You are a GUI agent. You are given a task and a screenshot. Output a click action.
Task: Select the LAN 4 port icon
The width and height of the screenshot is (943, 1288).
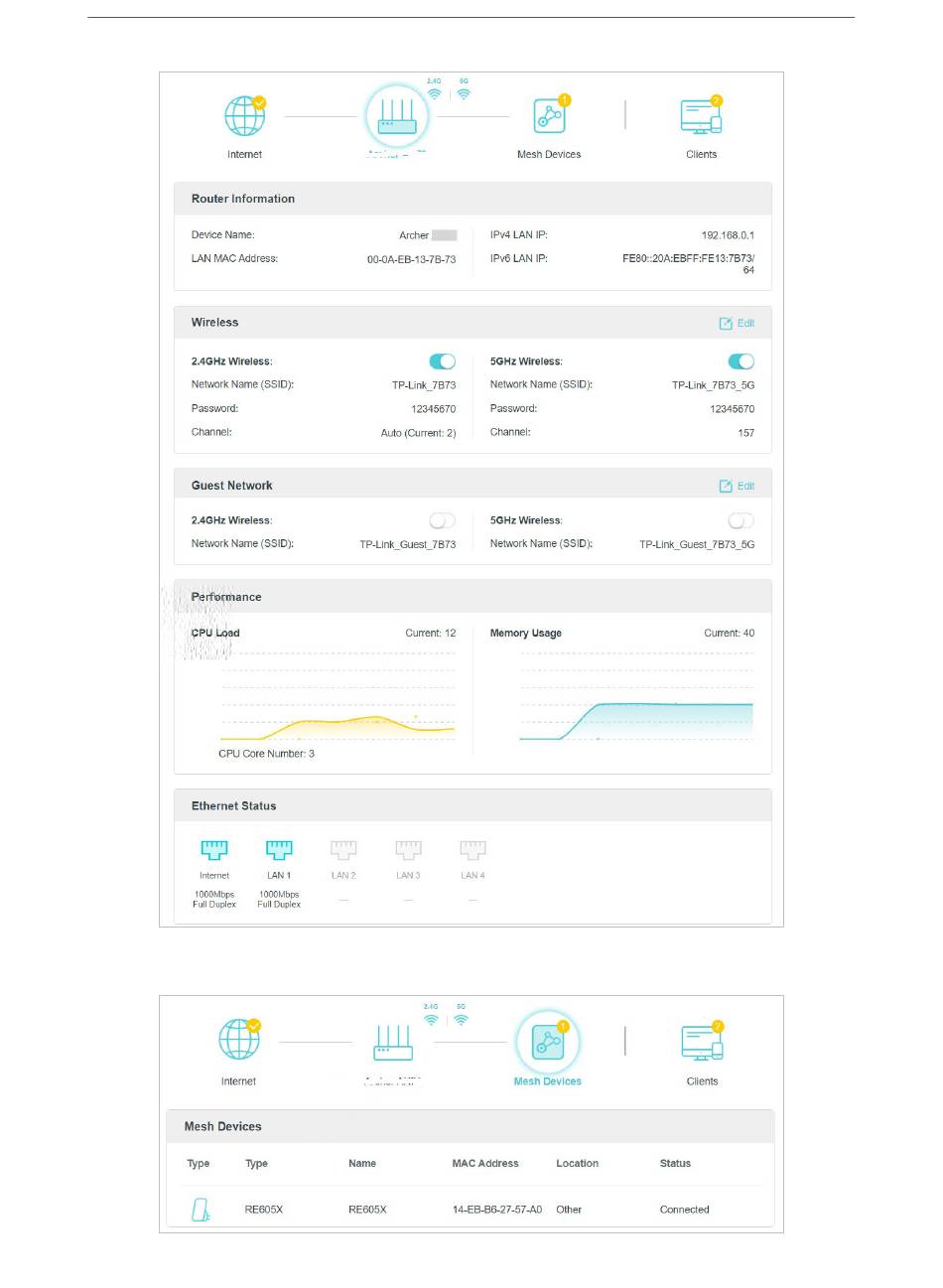click(x=472, y=850)
